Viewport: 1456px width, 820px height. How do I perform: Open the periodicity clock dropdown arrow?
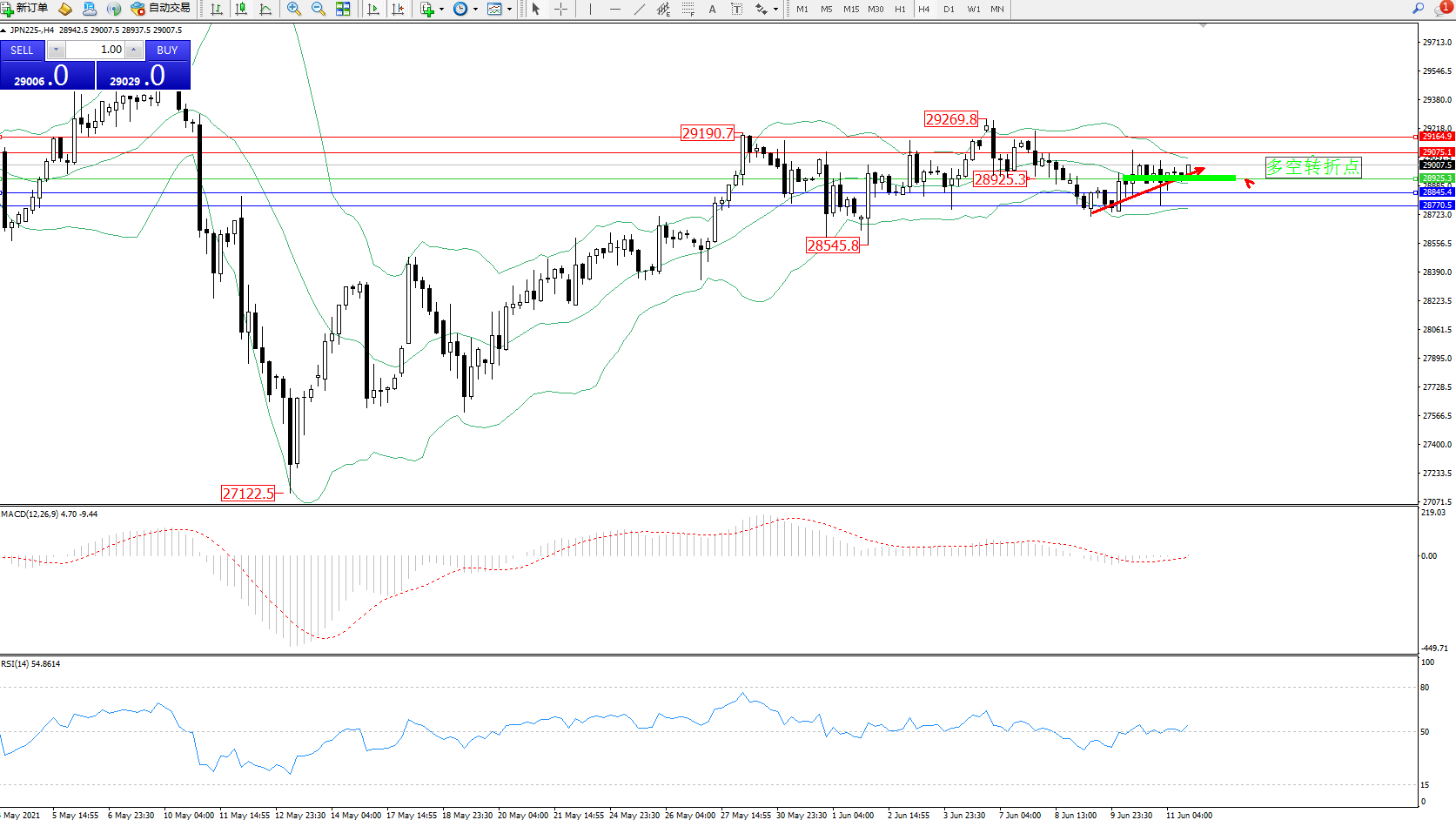(x=475, y=9)
